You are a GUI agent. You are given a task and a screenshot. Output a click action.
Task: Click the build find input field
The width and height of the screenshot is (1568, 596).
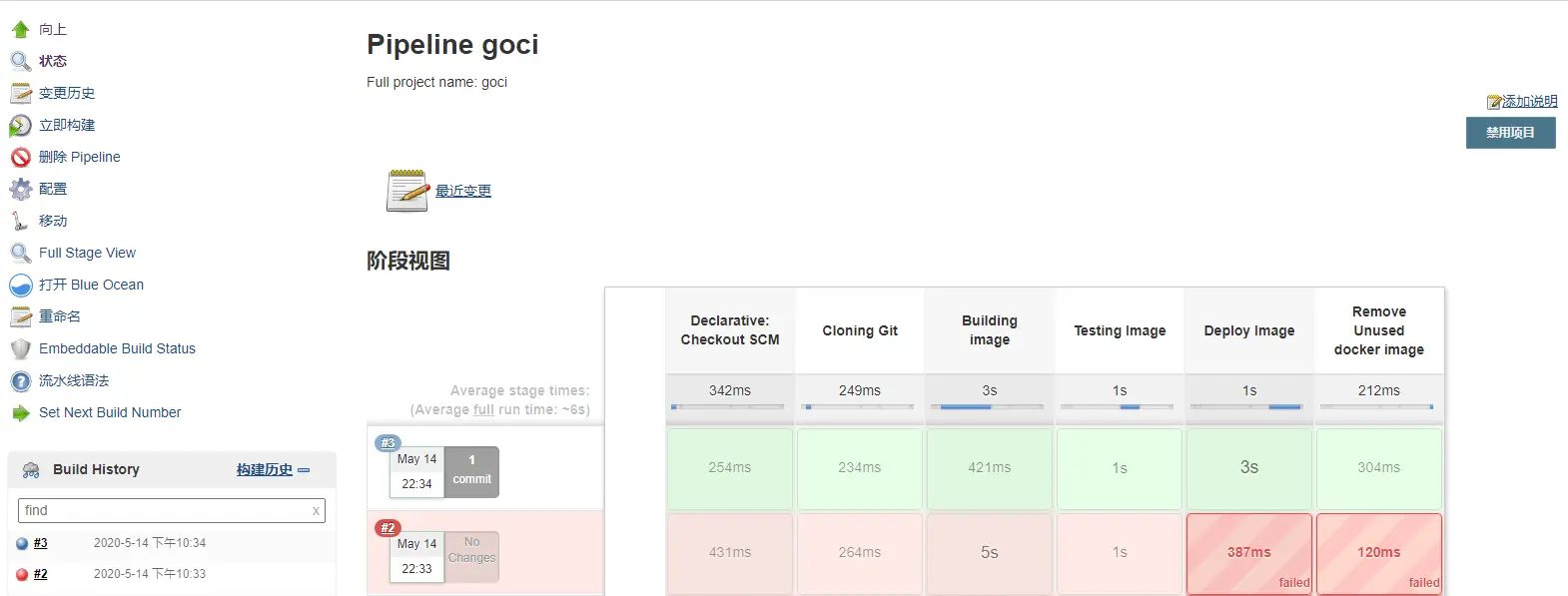pos(165,511)
